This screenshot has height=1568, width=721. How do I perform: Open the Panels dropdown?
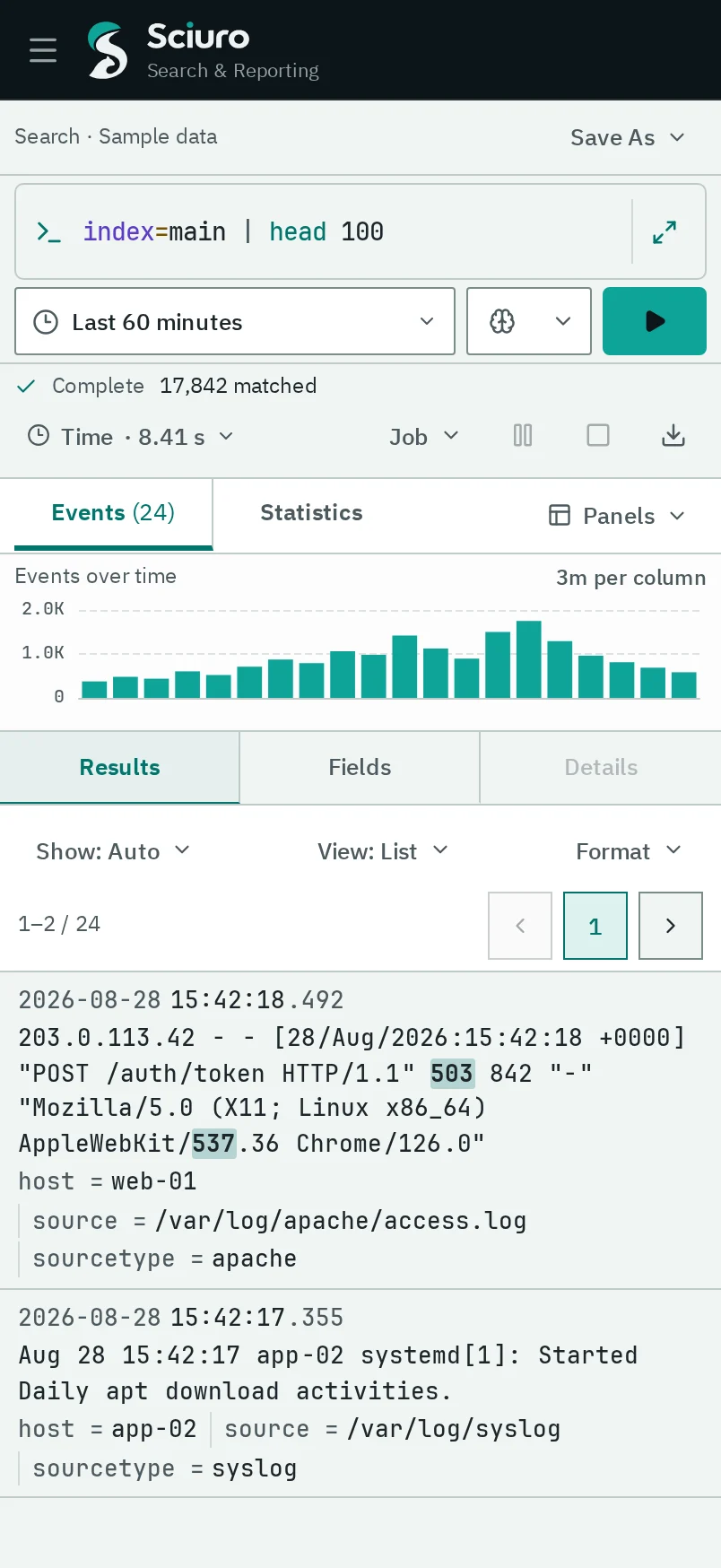pyautogui.click(x=617, y=516)
